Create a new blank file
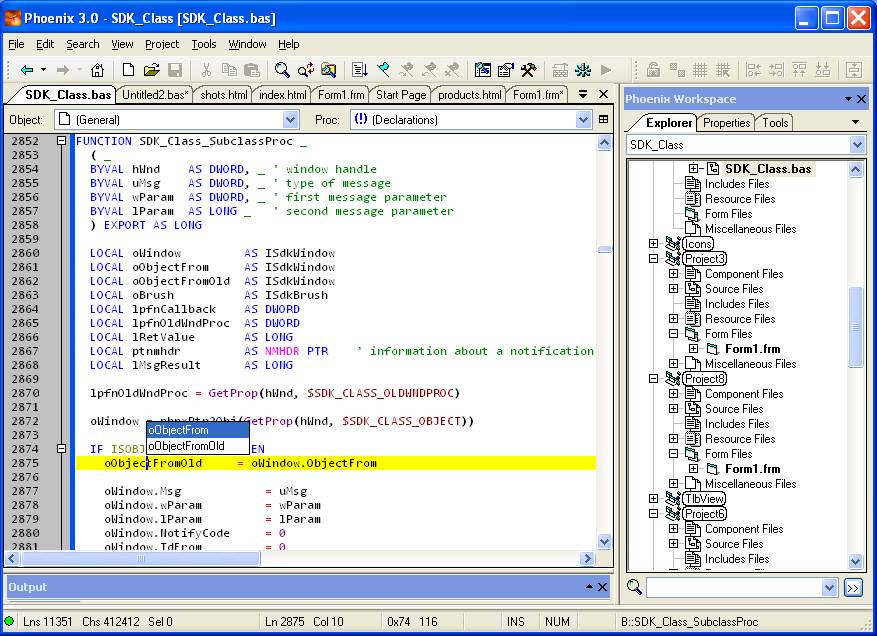This screenshot has width=877, height=636. (x=128, y=70)
